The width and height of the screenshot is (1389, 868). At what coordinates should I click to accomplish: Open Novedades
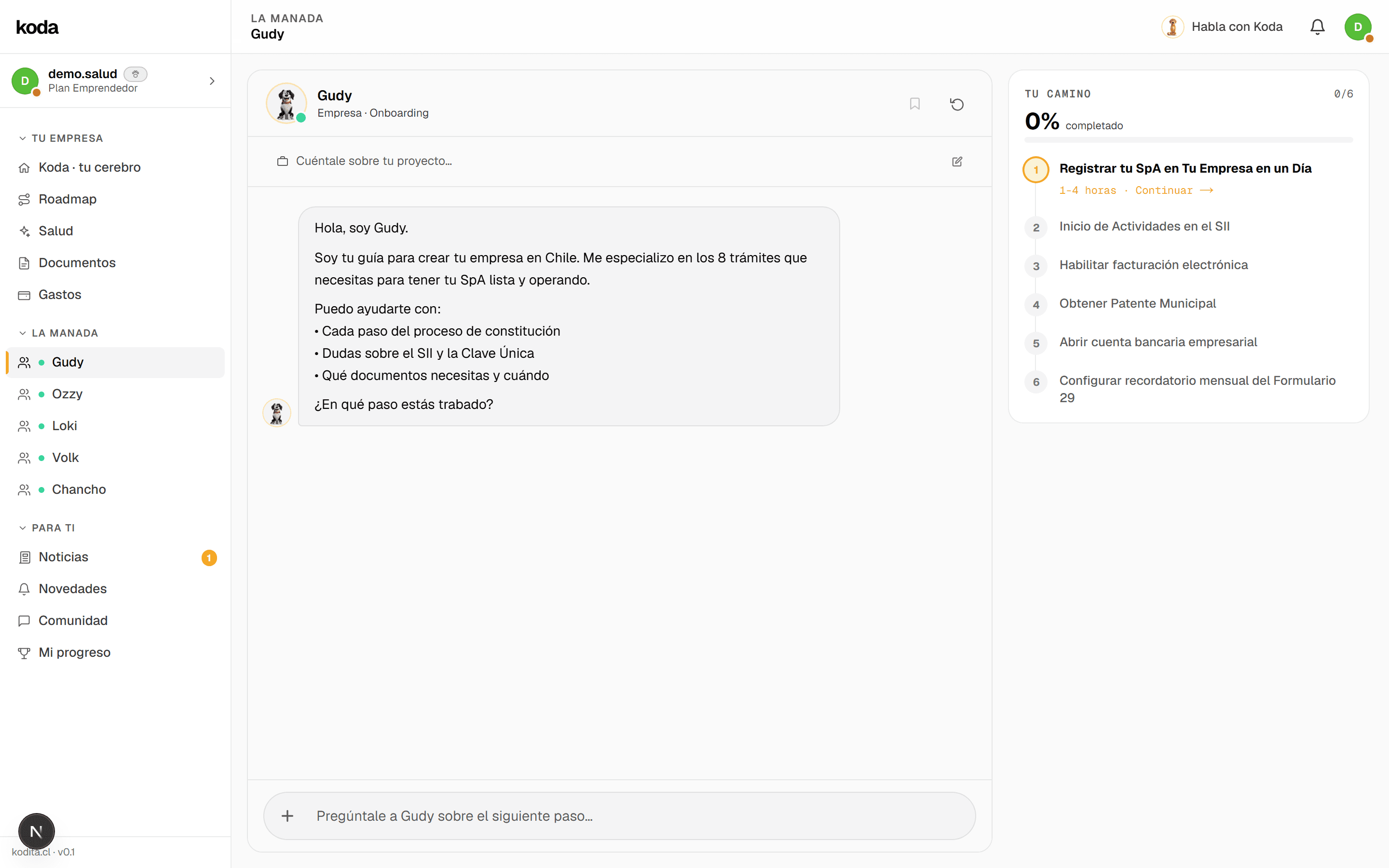(115, 589)
